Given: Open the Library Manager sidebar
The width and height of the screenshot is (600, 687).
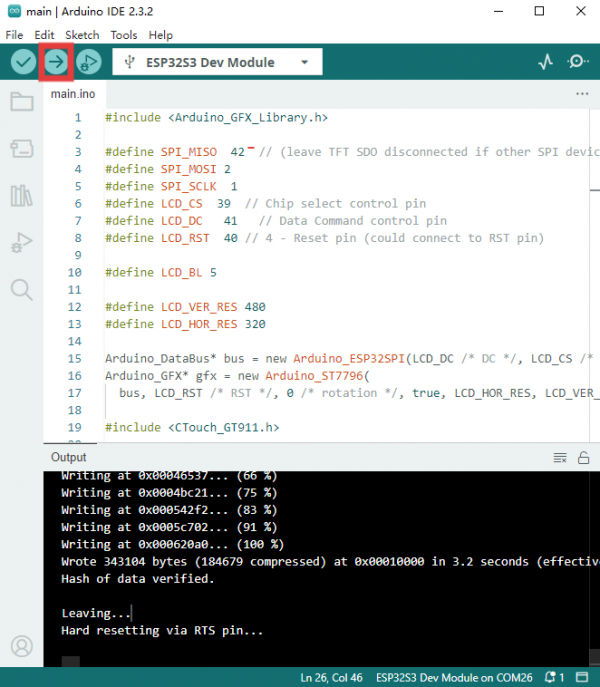Looking at the screenshot, I should (x=21, y=195).
